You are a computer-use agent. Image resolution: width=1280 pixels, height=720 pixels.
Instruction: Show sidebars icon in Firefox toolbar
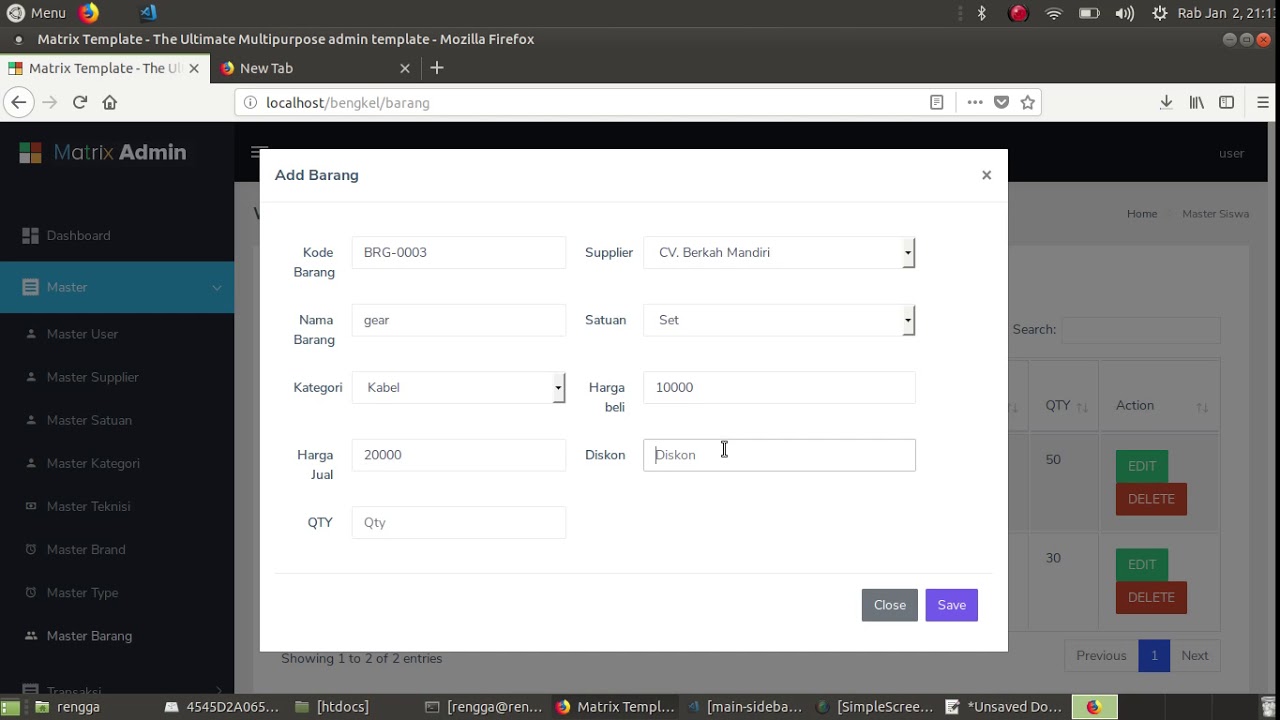coord(1226,102)
